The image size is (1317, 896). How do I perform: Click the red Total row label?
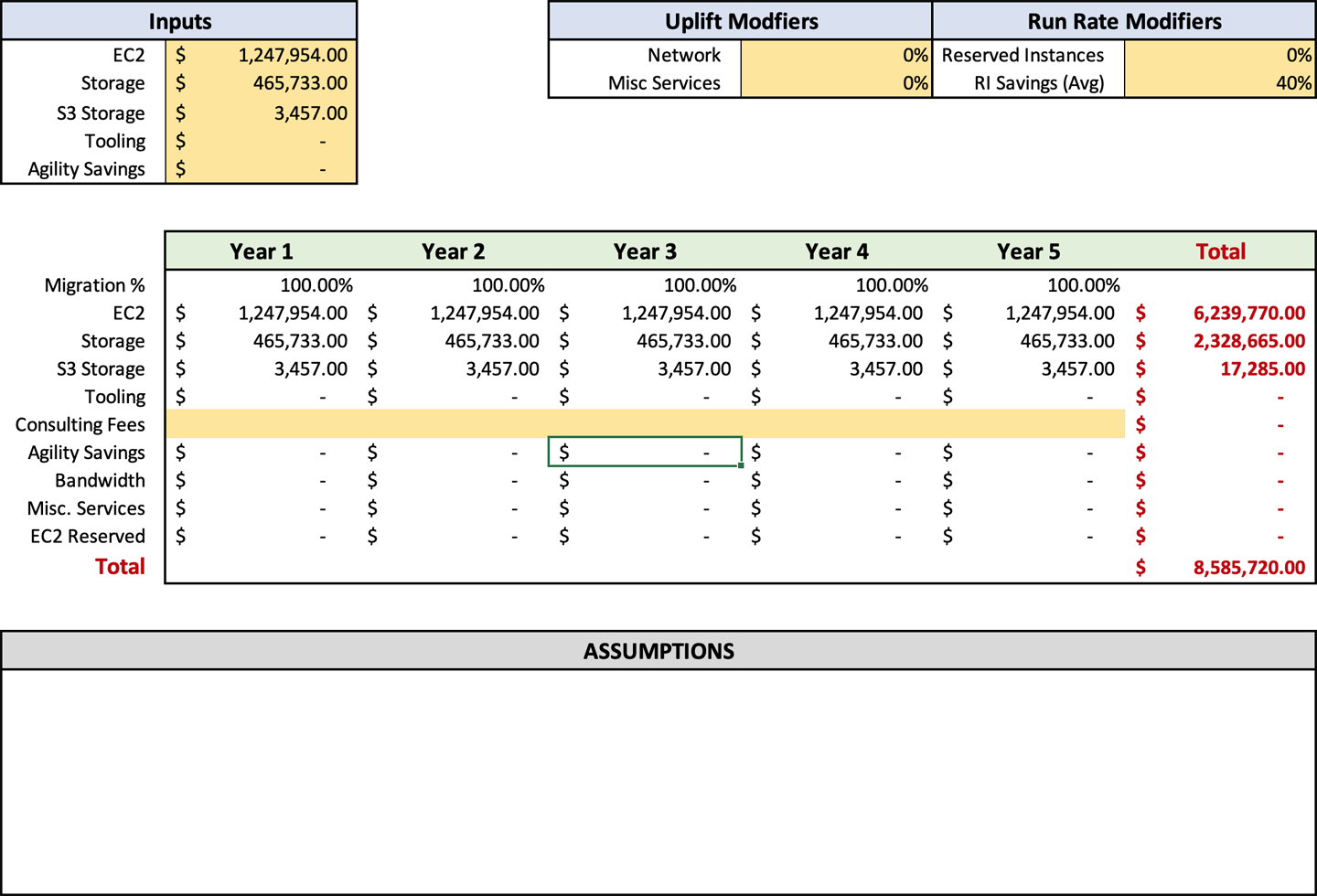120,567
